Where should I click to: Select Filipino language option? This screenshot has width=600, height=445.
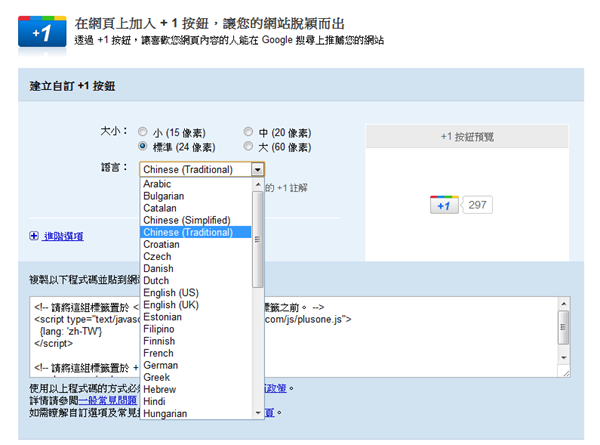click(x=196, y=329)
